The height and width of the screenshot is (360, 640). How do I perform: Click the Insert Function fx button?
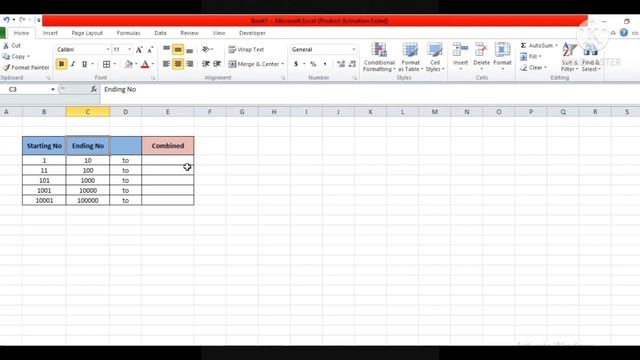coord(93,89)
